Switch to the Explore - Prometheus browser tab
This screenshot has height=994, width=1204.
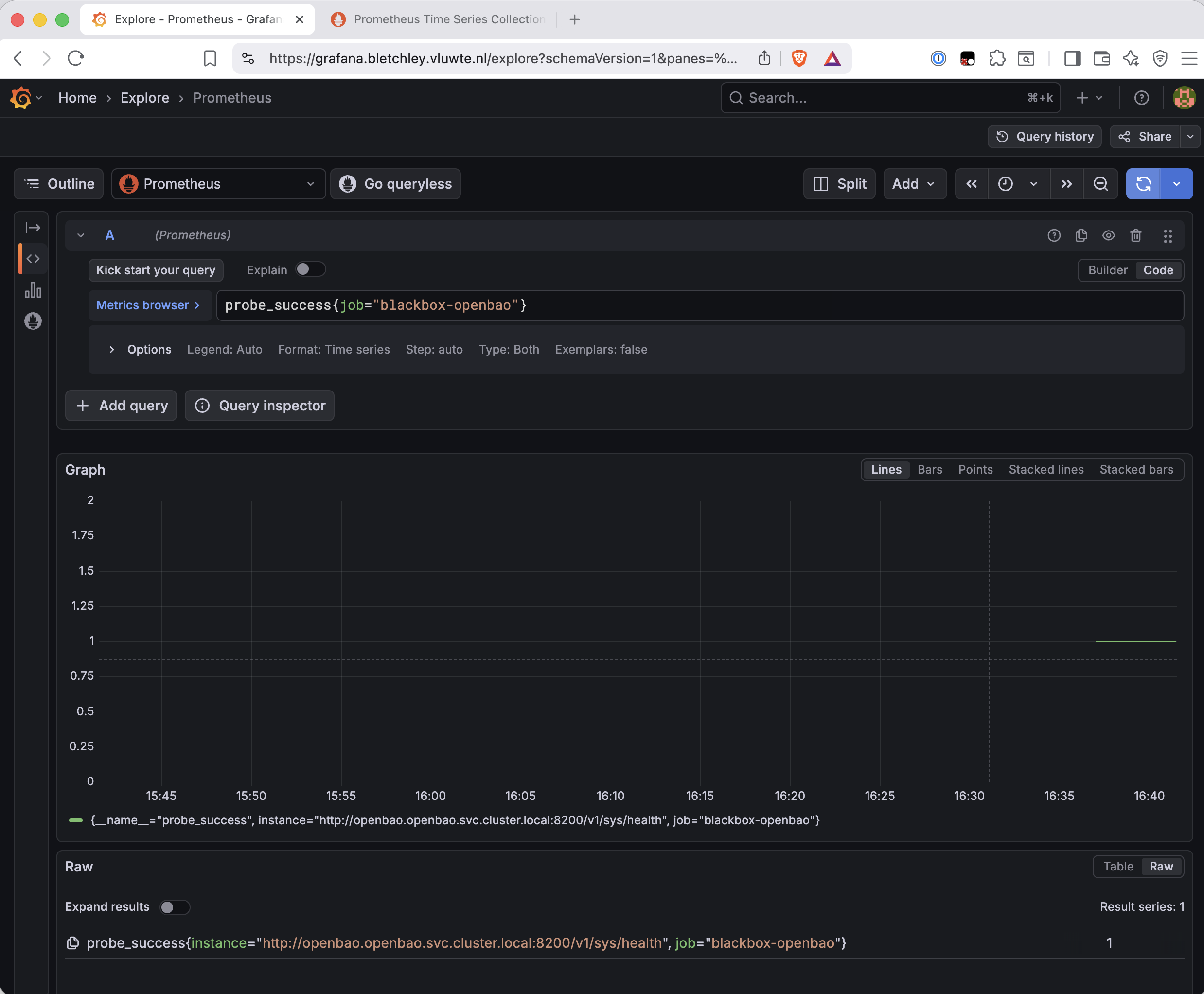[x=197, y=19]
